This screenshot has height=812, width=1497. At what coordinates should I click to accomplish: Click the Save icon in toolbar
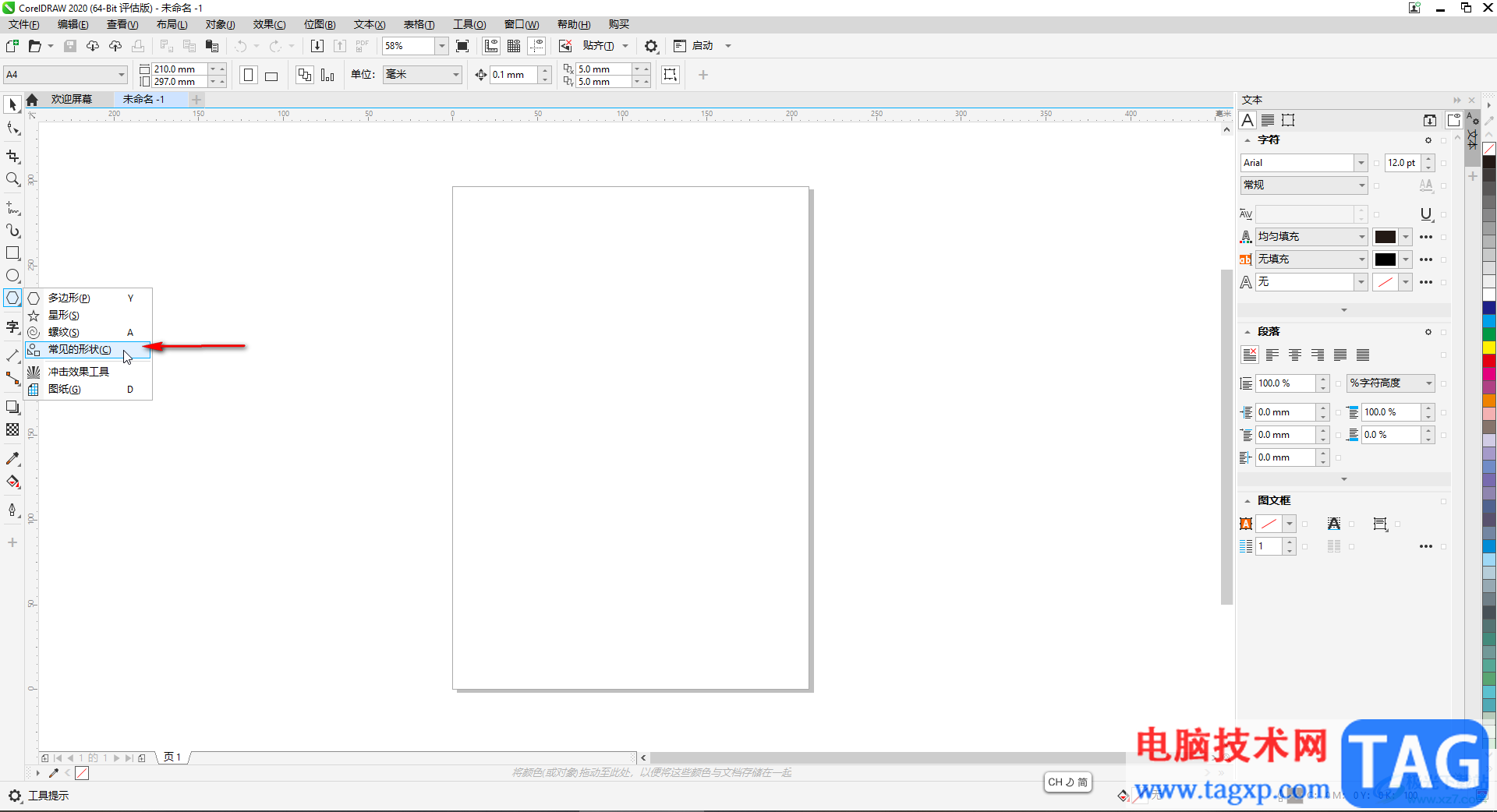[70, 46]
